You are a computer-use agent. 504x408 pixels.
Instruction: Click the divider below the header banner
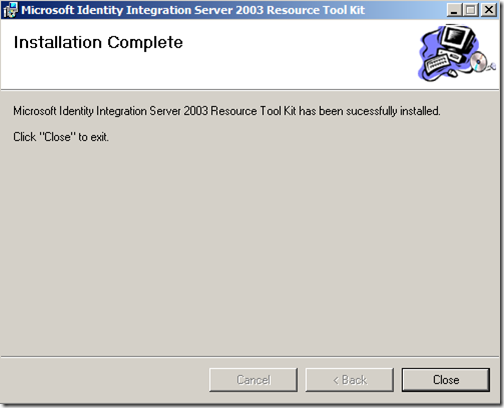coord(250,89)
